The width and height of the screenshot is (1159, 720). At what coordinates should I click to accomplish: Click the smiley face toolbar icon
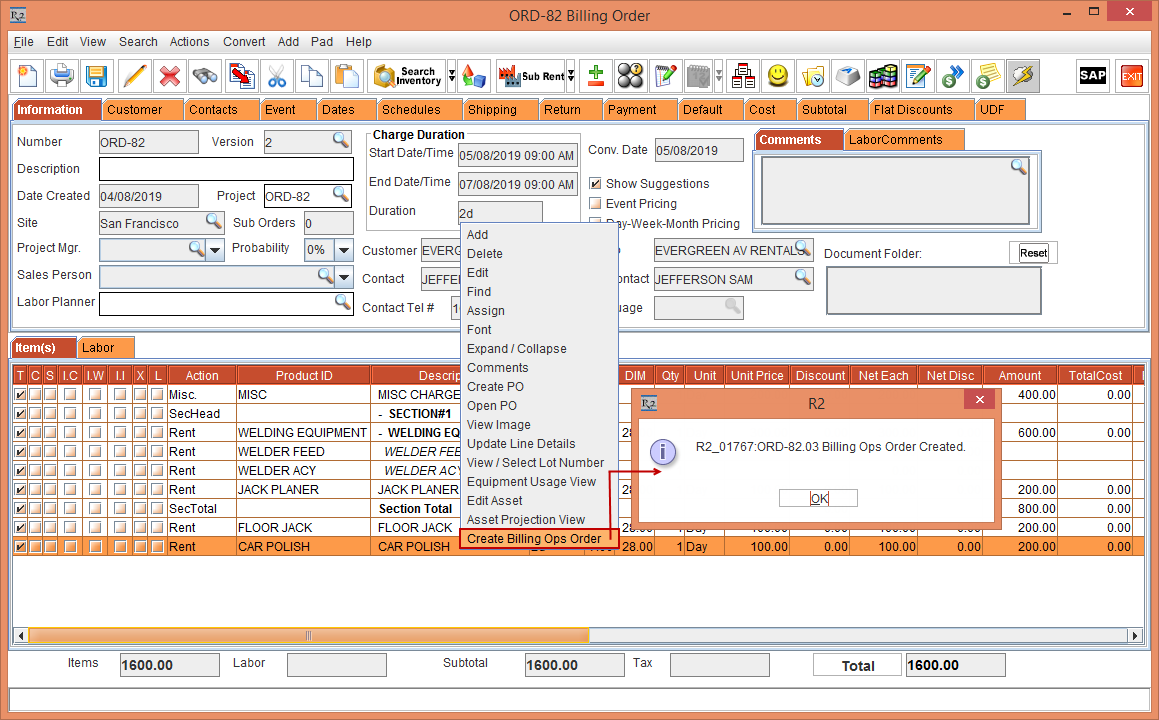point(778,76)
